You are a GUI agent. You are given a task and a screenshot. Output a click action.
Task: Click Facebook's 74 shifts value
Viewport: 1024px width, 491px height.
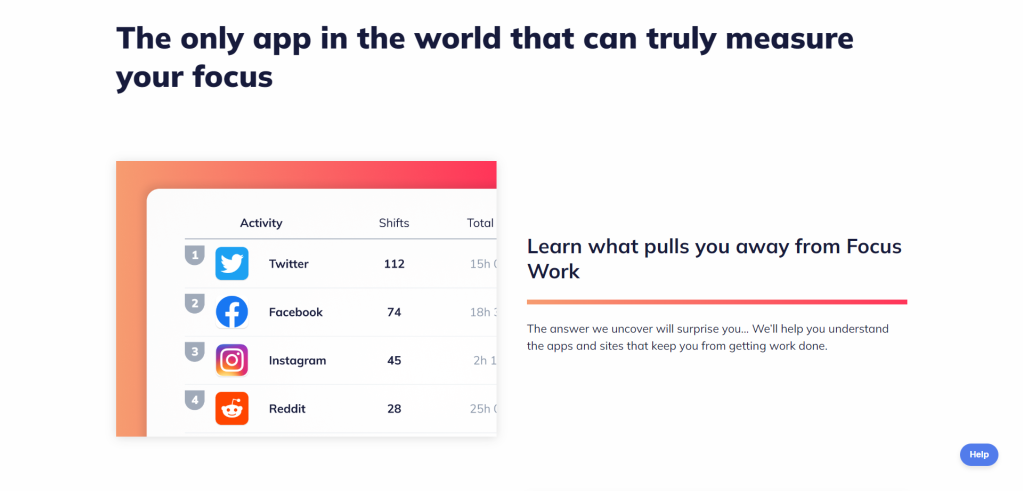click(x=394, y=312)
